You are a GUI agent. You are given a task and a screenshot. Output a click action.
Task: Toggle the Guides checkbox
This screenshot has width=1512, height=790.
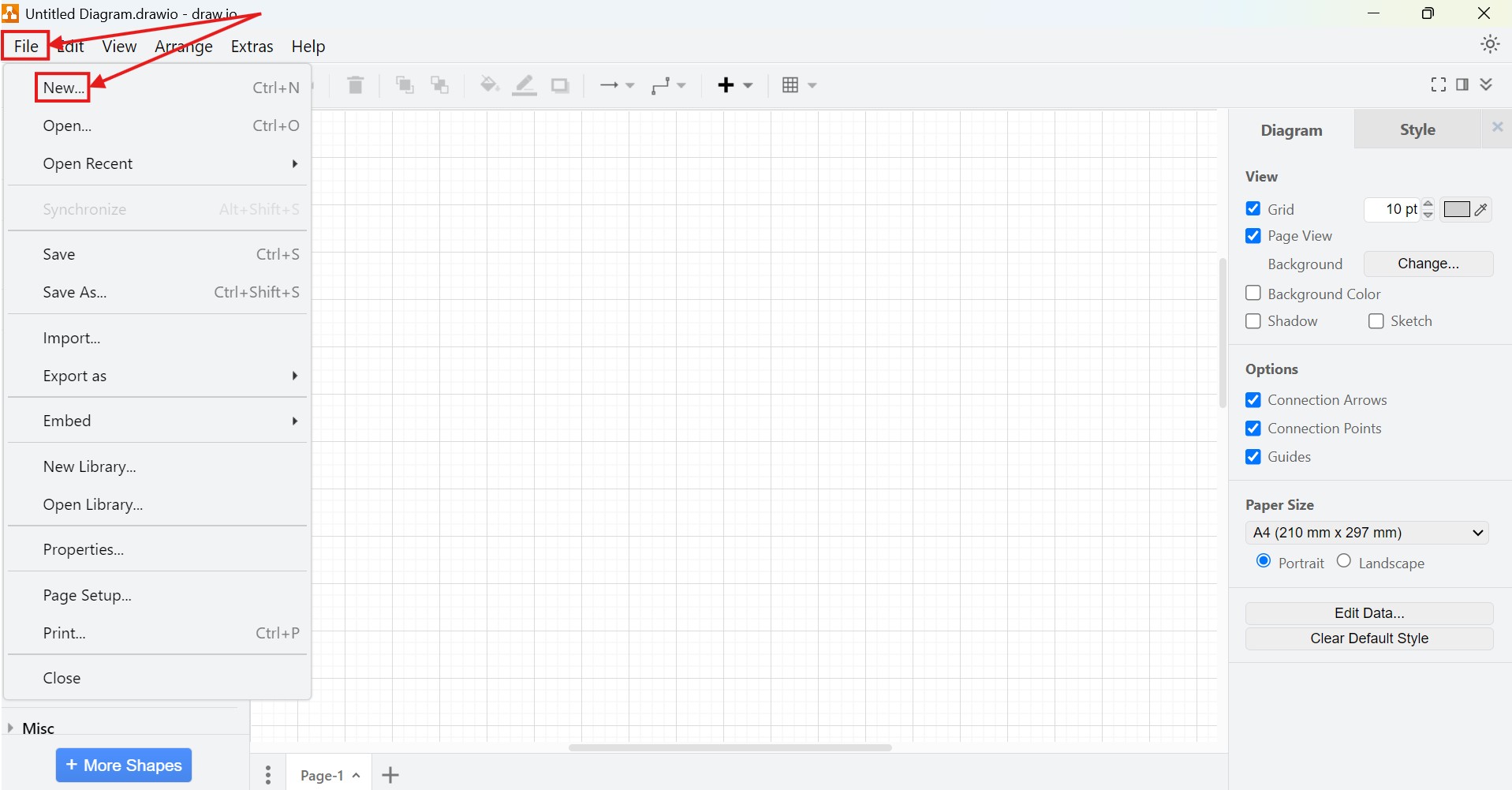(1253, 457)
